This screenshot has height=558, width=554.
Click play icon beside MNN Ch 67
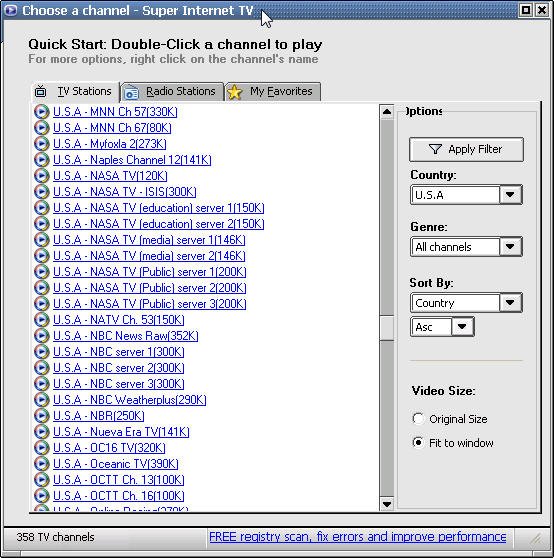[x=41, y=128]
